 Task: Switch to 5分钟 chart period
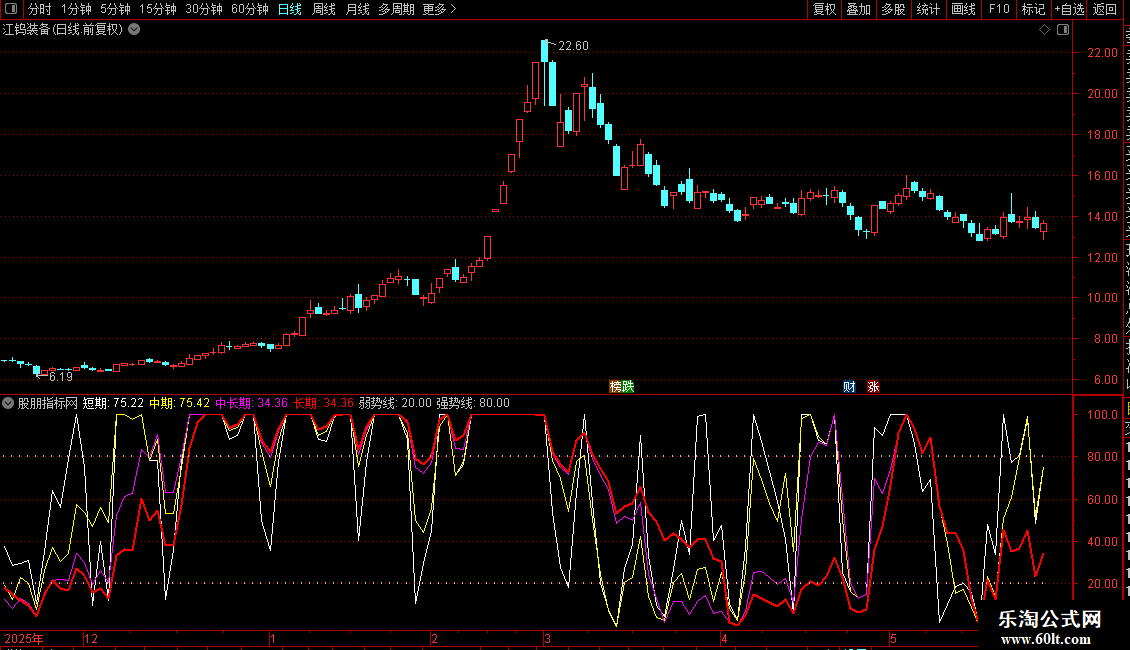115,9
